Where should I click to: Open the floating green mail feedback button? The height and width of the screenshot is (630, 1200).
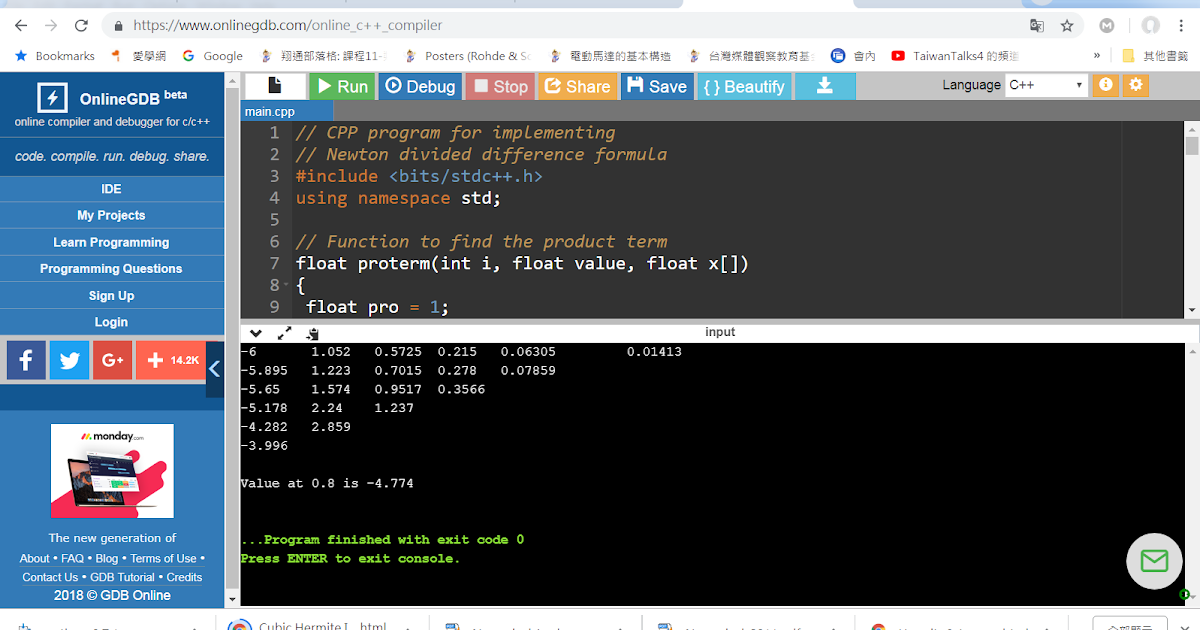[1154, 560]
